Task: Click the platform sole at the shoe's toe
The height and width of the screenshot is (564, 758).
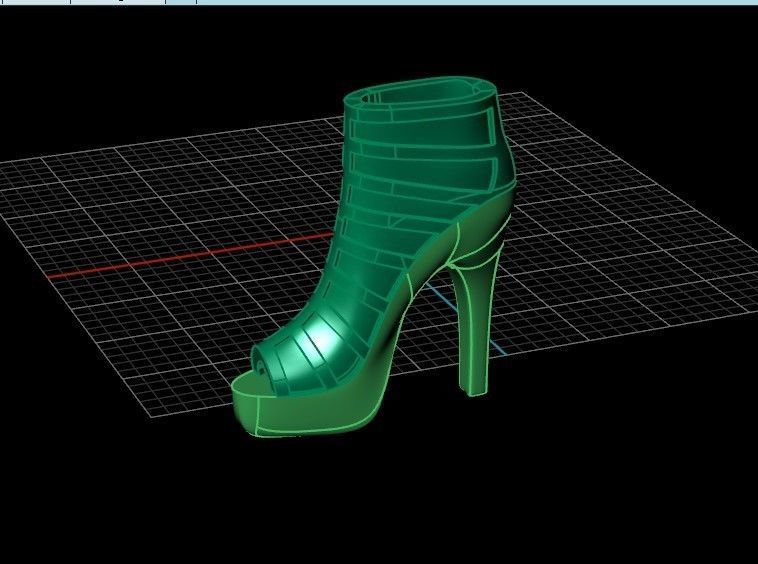Action: pyautogui.click(x=309, y=411)
